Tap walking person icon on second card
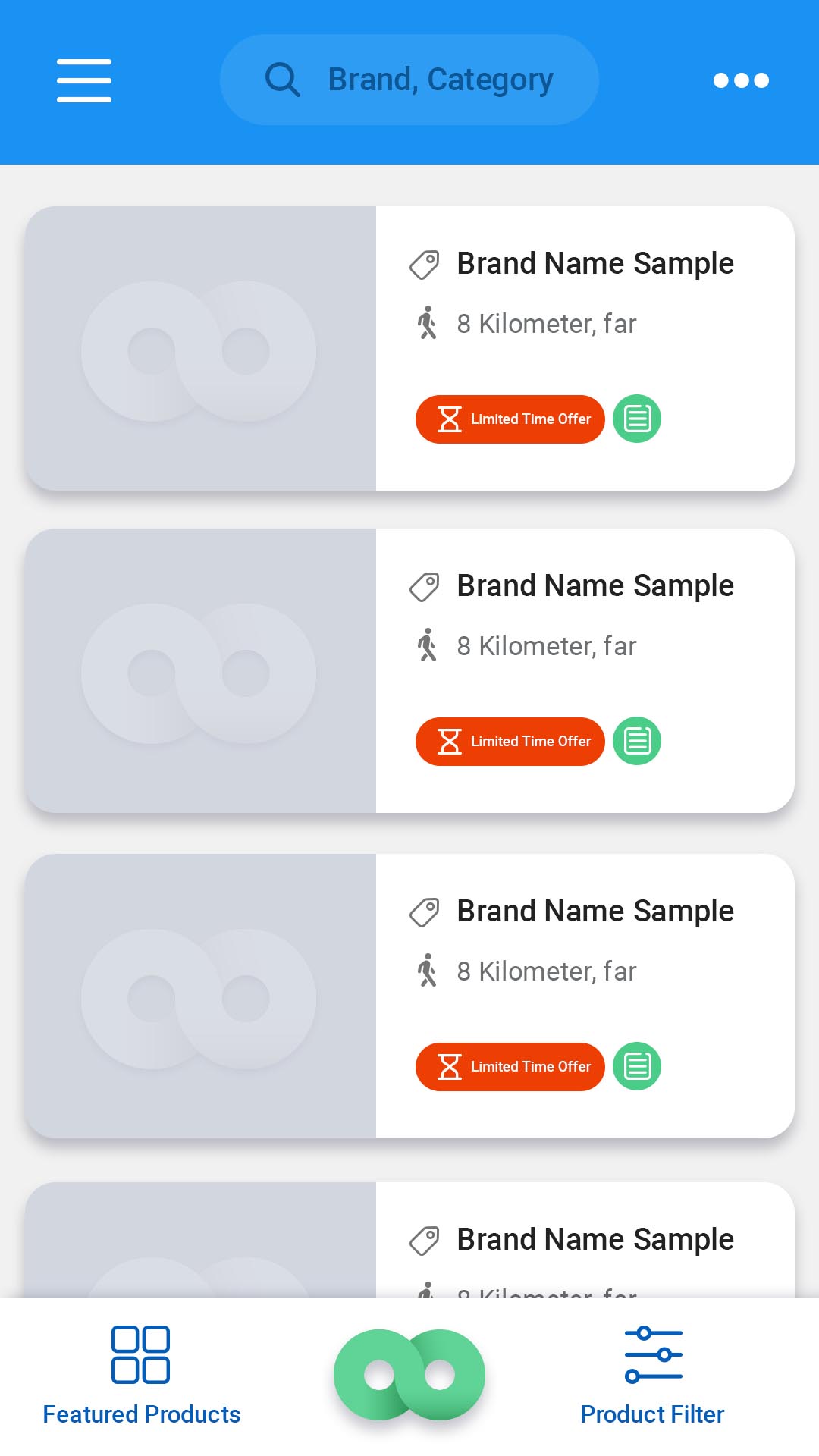This screenshot has height=1456, width=819. (427, 645)
